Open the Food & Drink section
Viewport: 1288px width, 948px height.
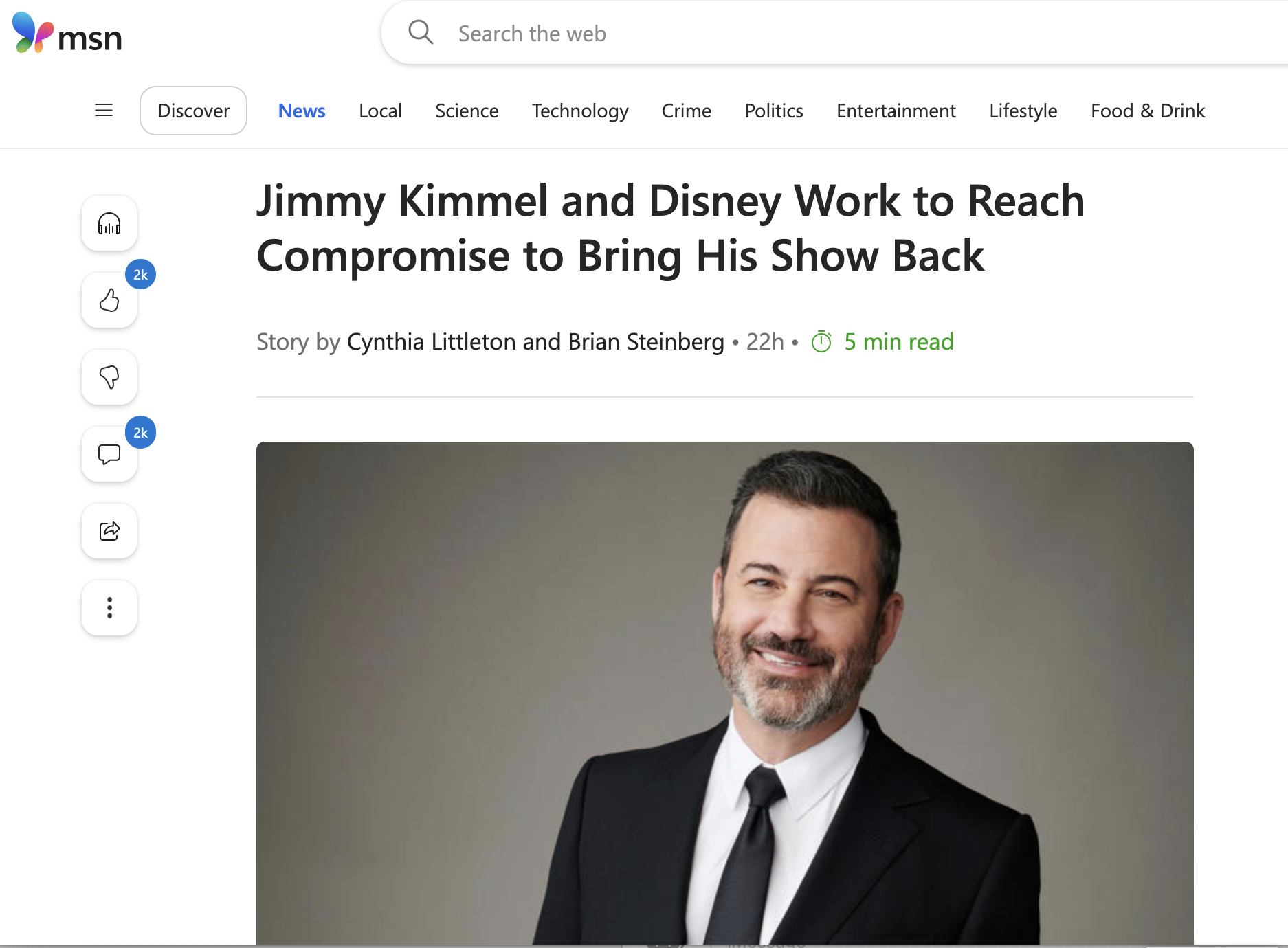pos(1148,111)
